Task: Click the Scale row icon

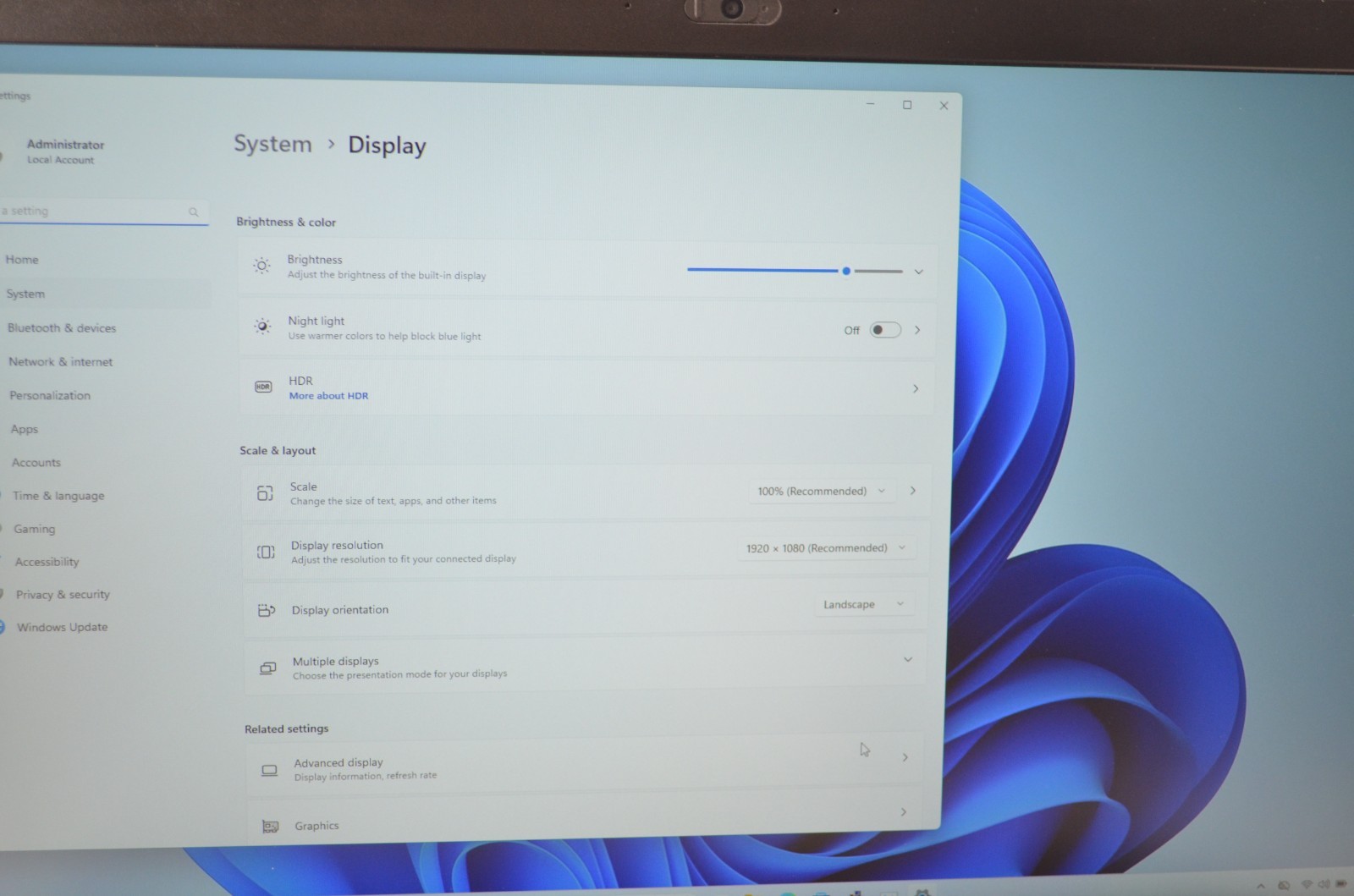Action: click(265, 492)
